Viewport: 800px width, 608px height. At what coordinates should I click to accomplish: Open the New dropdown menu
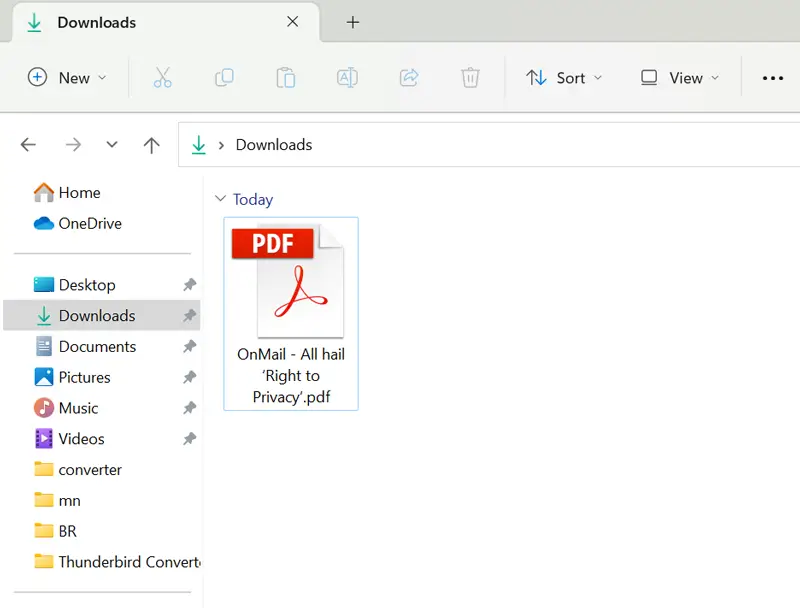tap(67, 78)
